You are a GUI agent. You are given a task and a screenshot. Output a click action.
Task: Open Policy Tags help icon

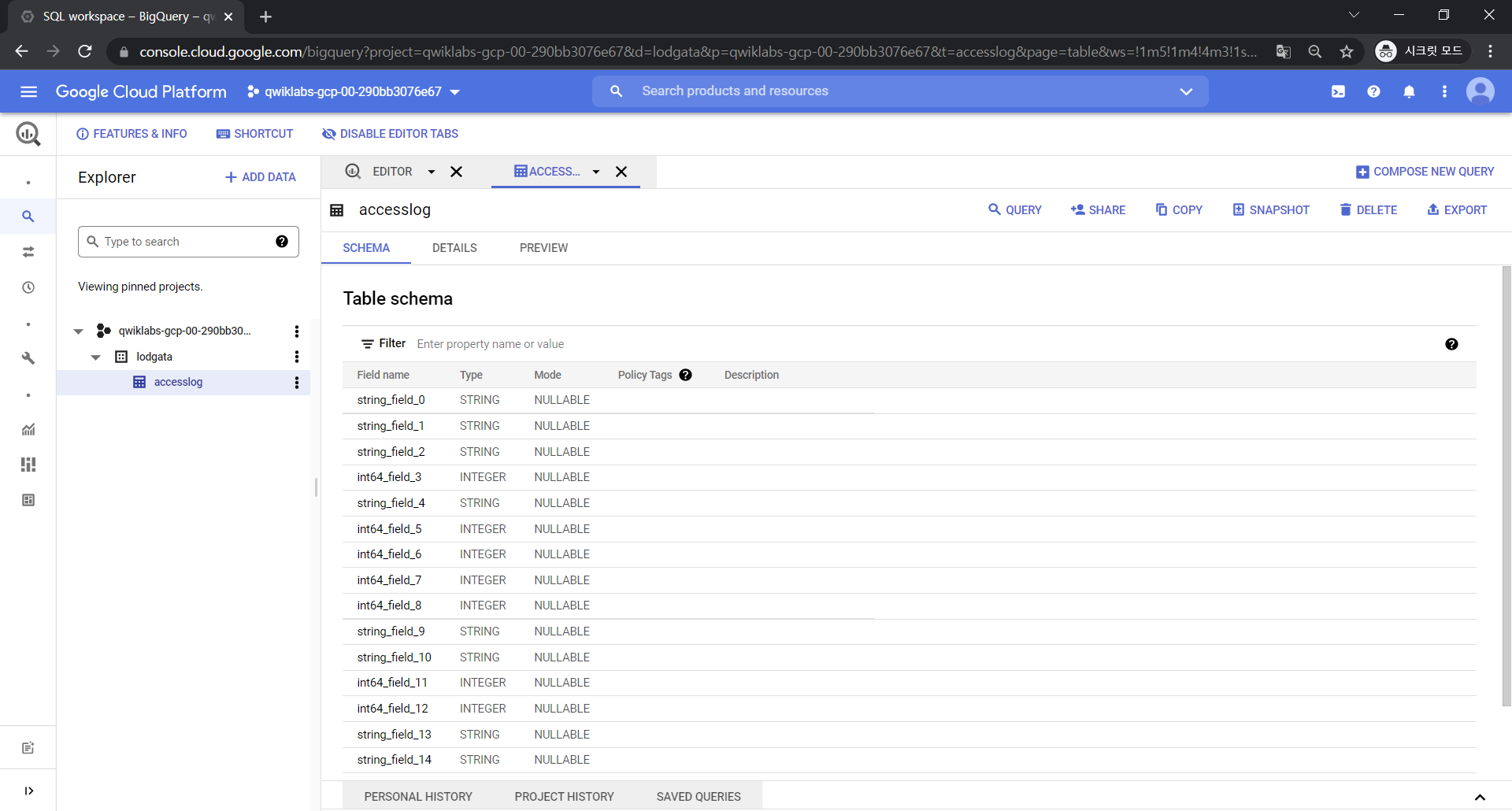(x=686, y=375)
